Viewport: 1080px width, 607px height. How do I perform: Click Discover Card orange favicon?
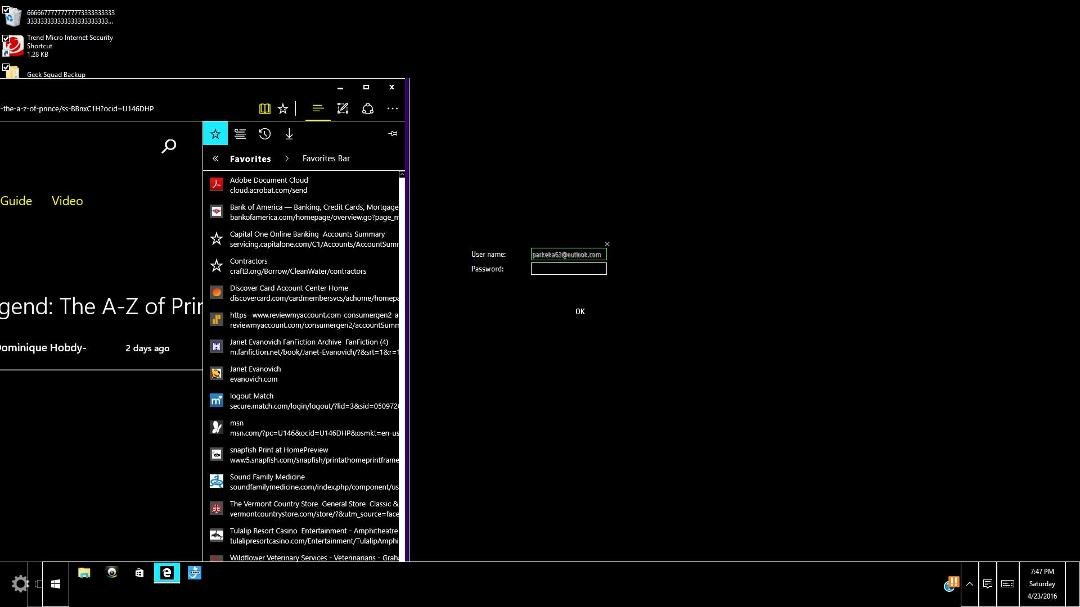[216, 292]
